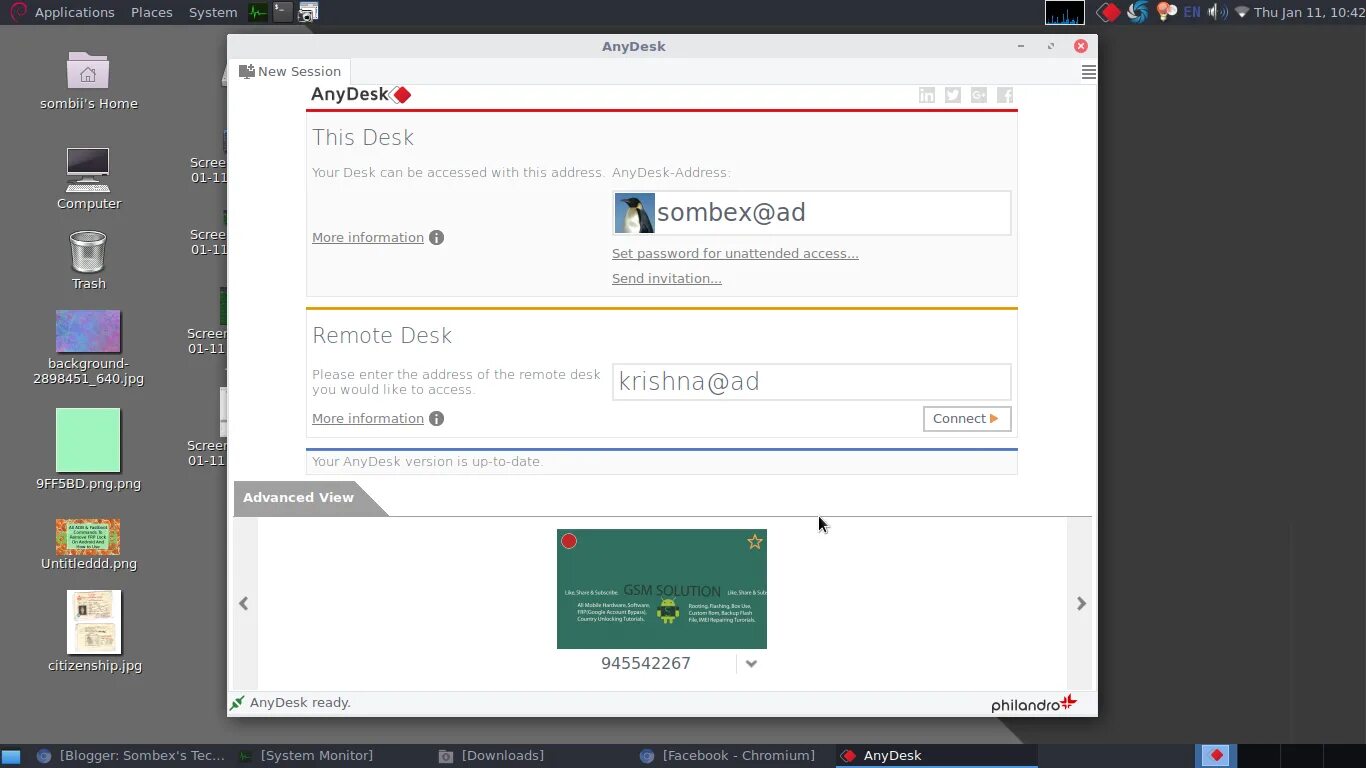Viewport: 1366px width, 768px height.
Task: Switch to Facebook - Chromium taskbar window
Action: (x=728, y=756)
